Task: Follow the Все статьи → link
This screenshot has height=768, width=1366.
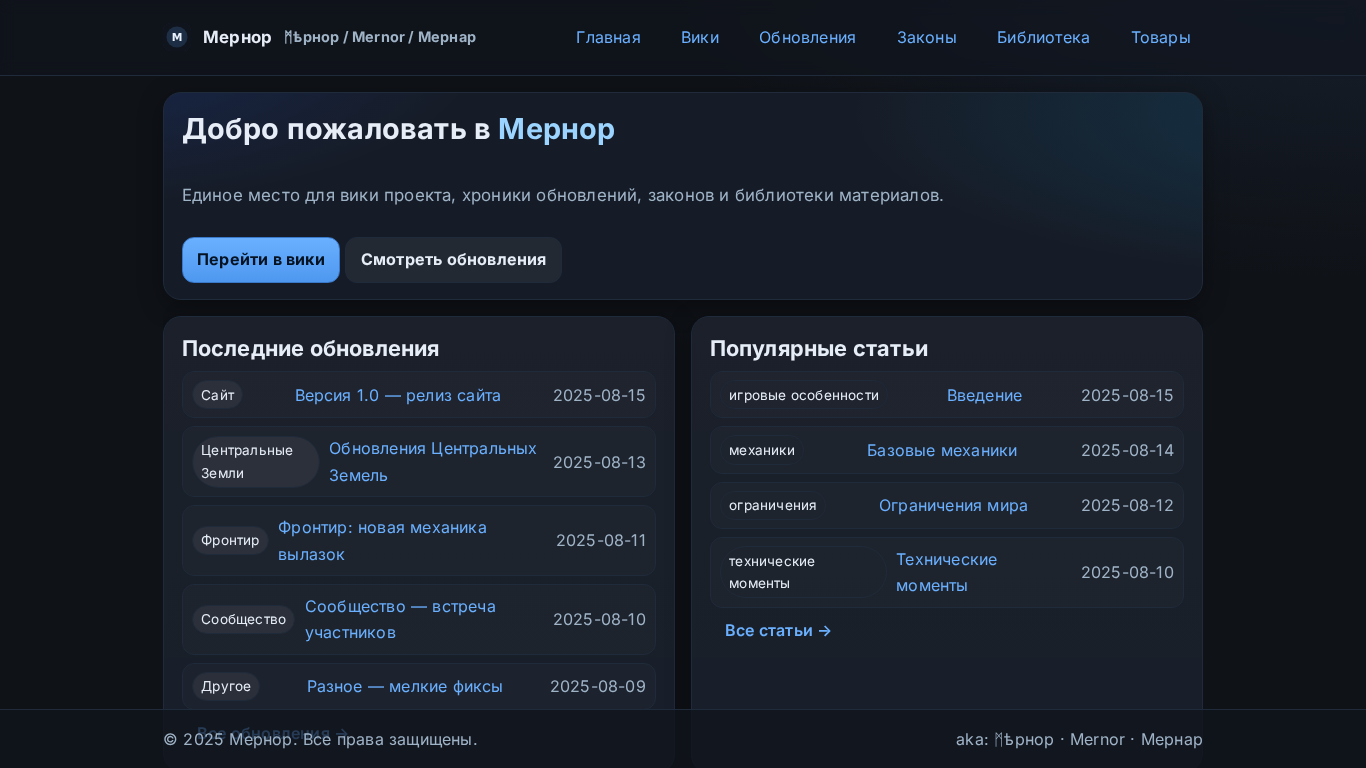Action: click(778, 630)
